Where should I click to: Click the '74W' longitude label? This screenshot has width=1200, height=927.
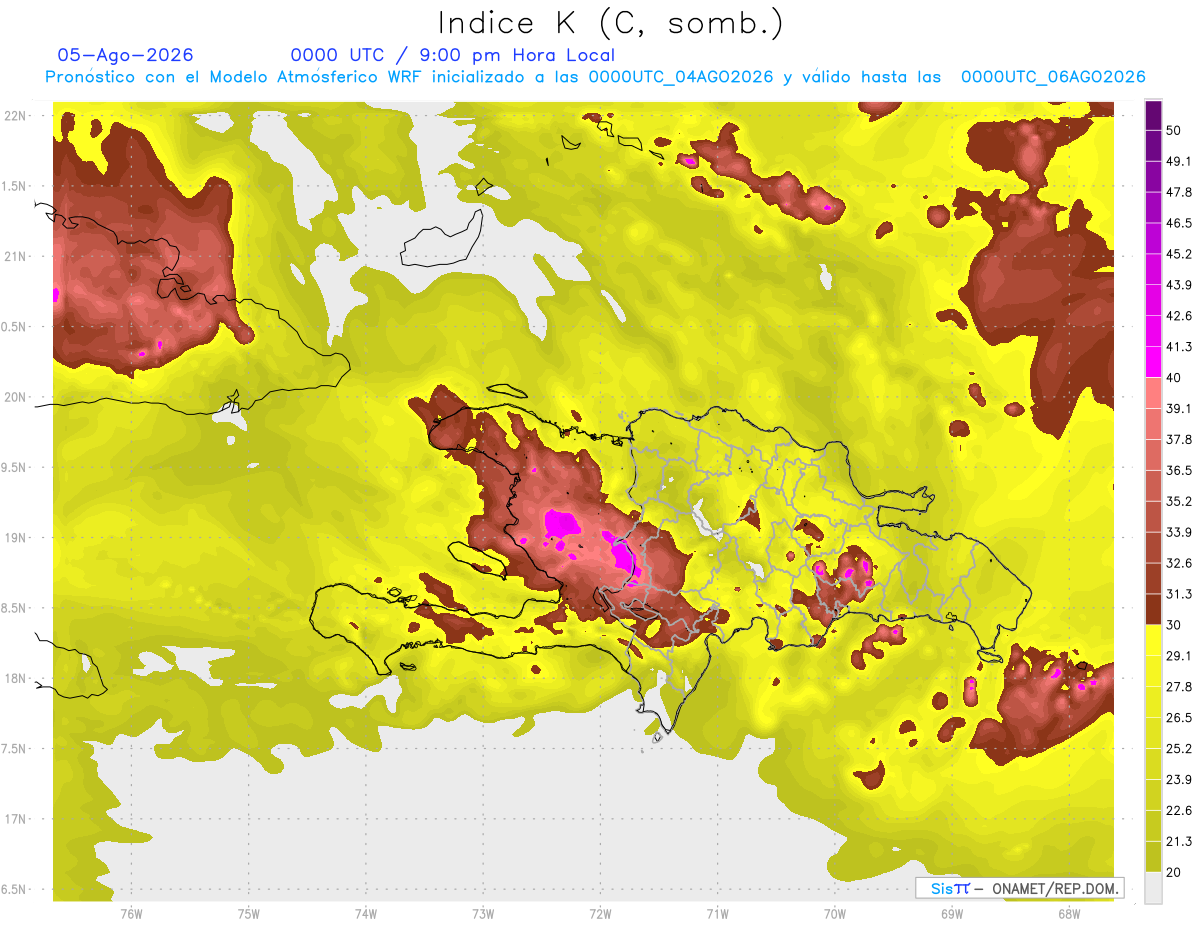pyautogui.click(x=365, y=913)
